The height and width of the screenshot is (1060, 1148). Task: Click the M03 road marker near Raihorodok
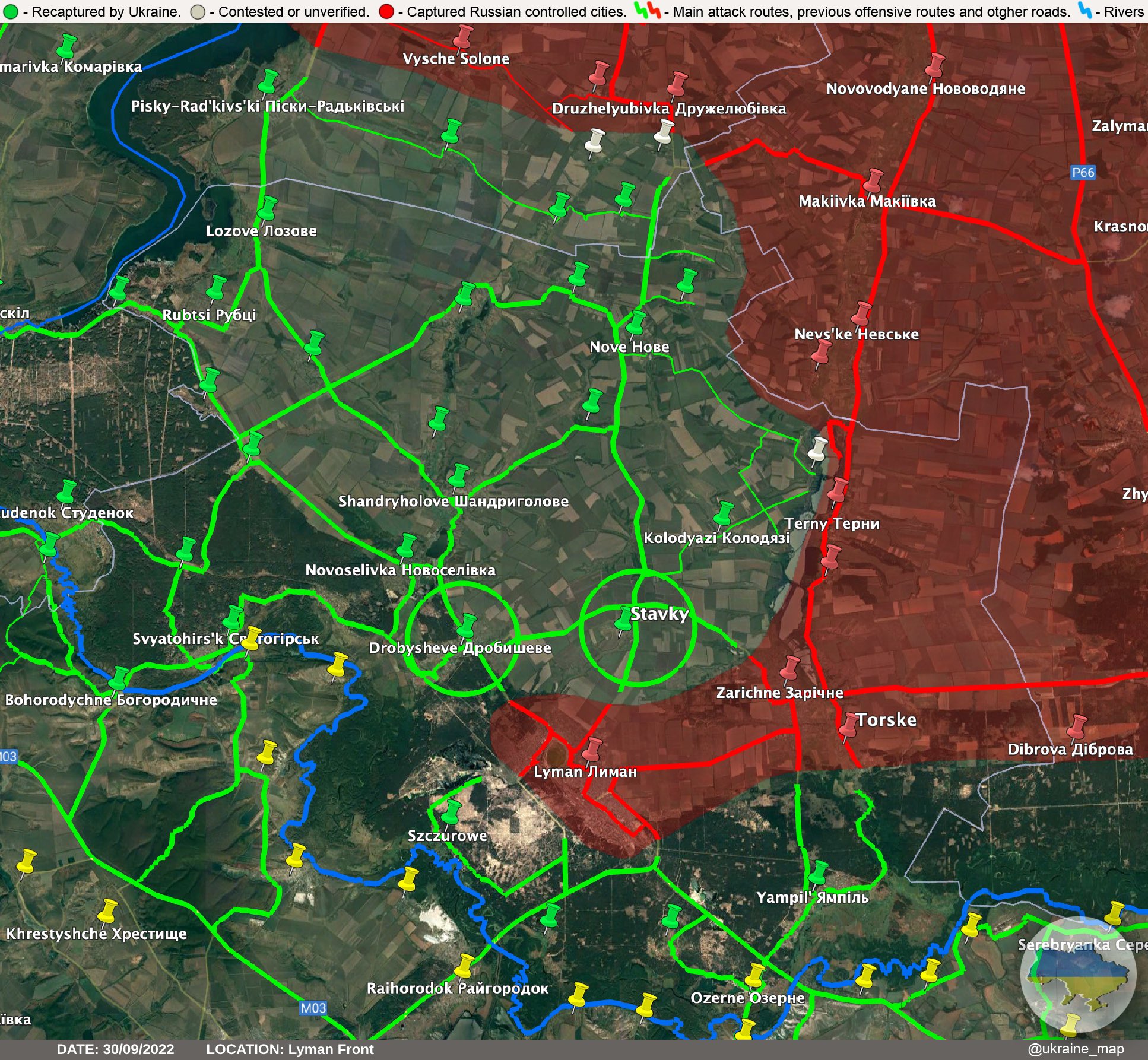(x=313, y=1008)
